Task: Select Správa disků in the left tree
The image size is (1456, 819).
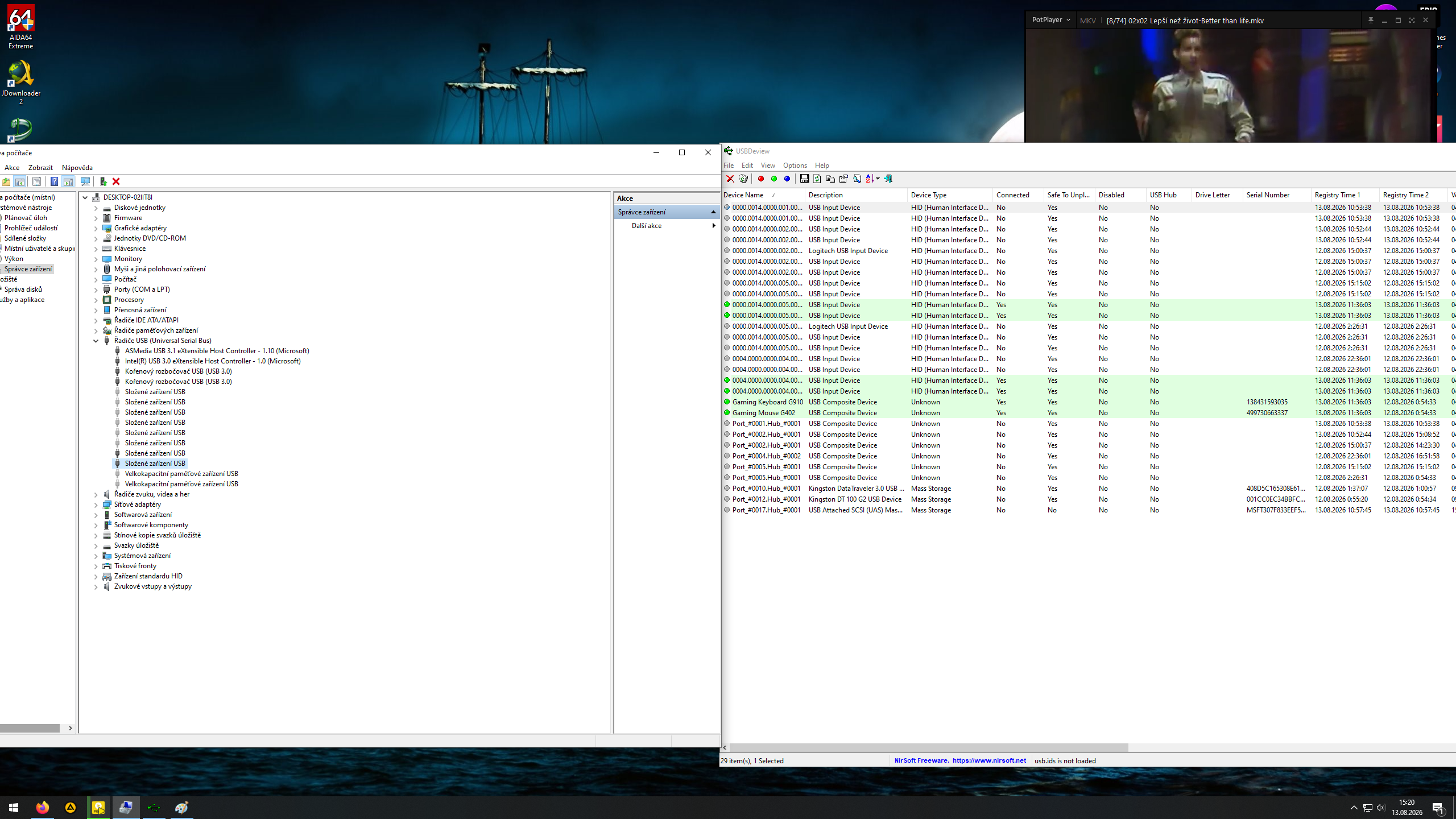Action: 23,289
